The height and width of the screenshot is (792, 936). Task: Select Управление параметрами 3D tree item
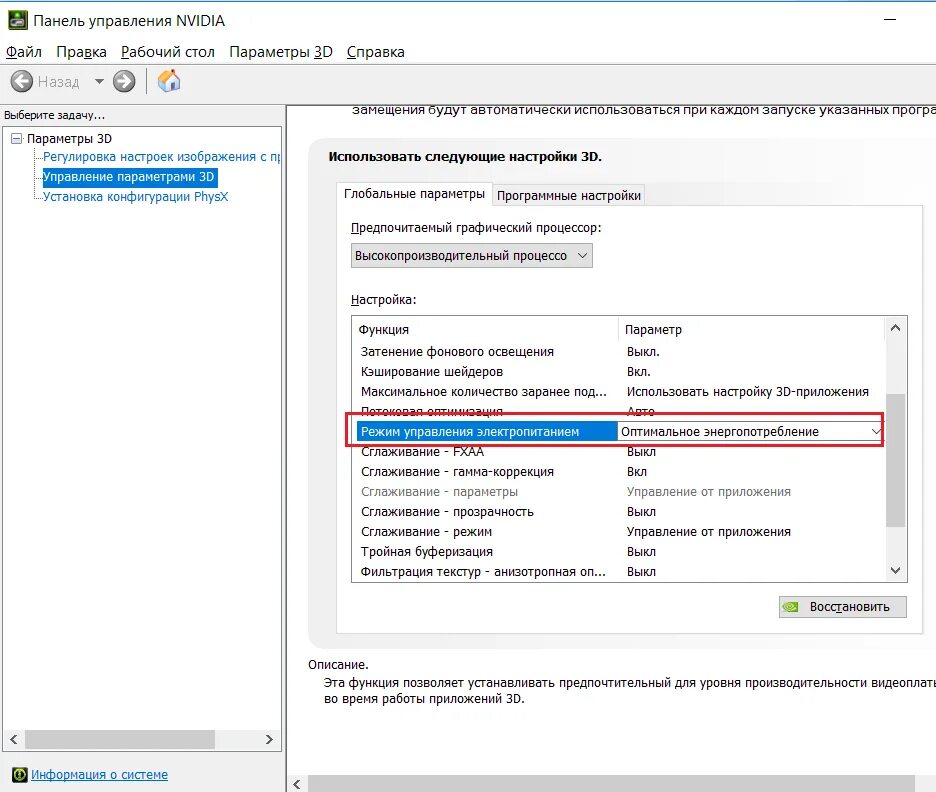[x=128, y=177]
